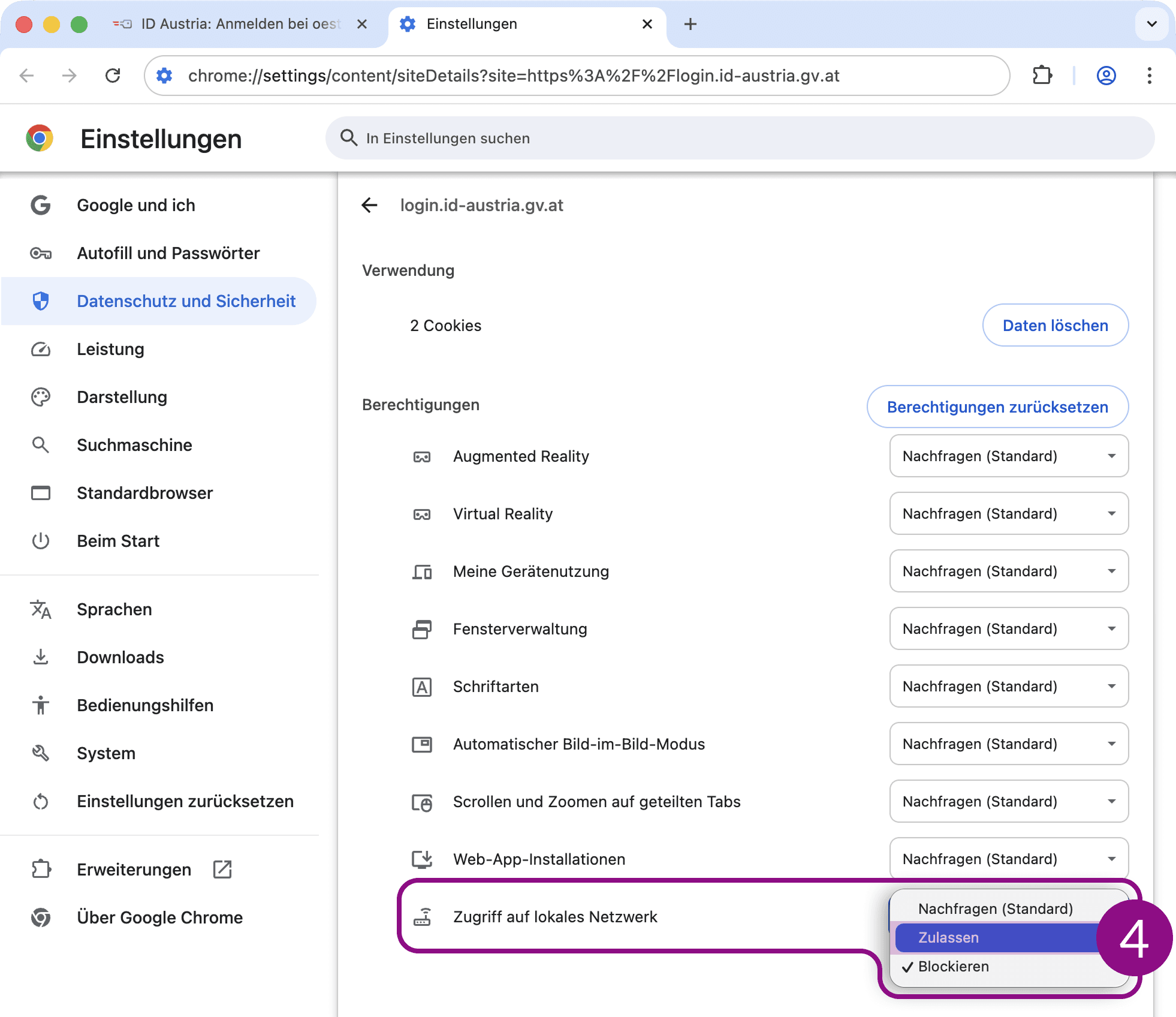Viewport: 1176px width, 1017px height.
Task: Click the Daten löschen button
Action: (1055, 325)
